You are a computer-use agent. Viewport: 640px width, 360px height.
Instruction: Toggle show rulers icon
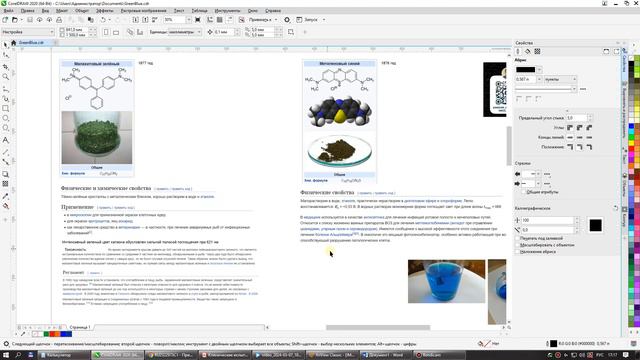210,20
